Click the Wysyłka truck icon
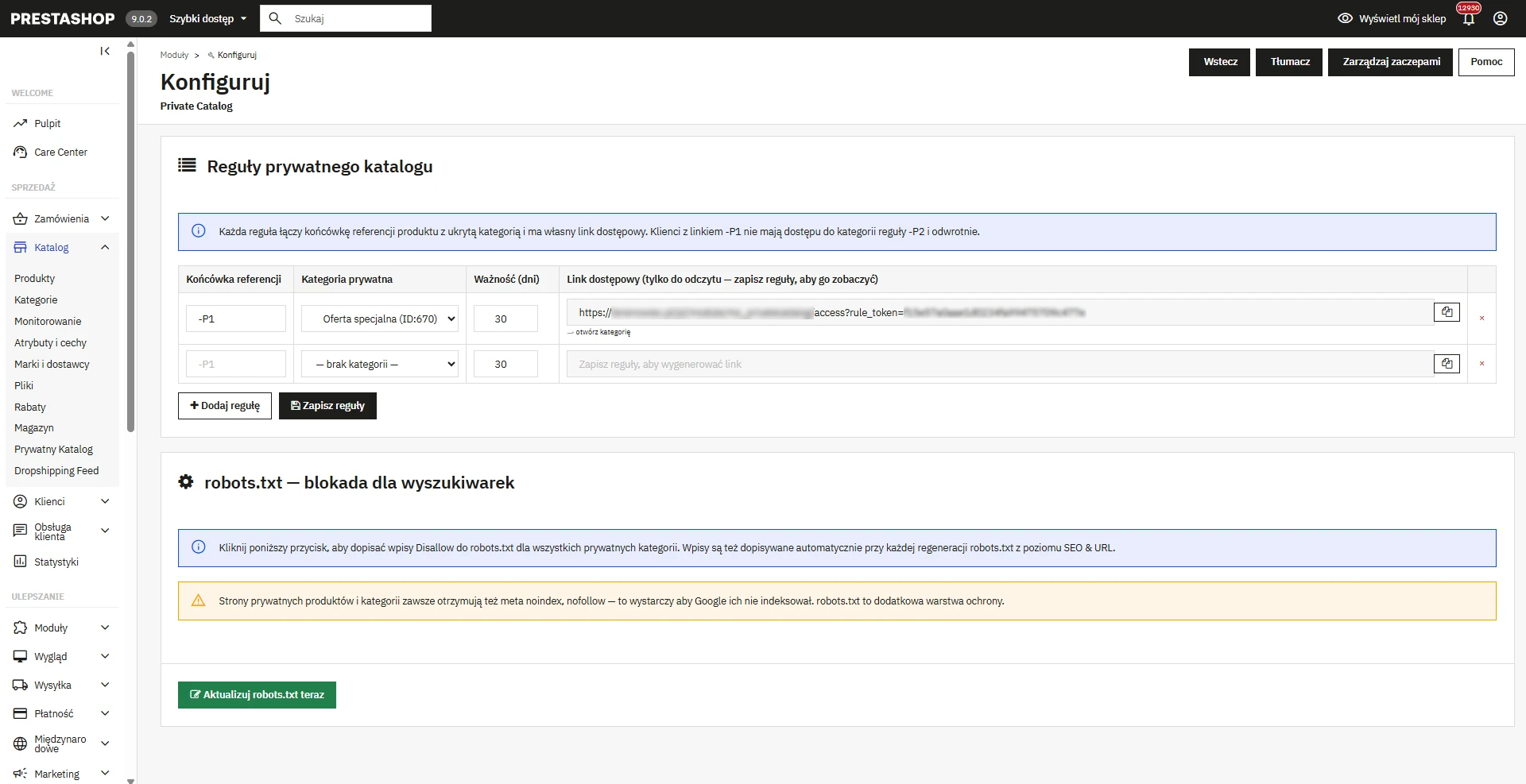This screenshot has height=784, width=1526. [x=21, y=685]
